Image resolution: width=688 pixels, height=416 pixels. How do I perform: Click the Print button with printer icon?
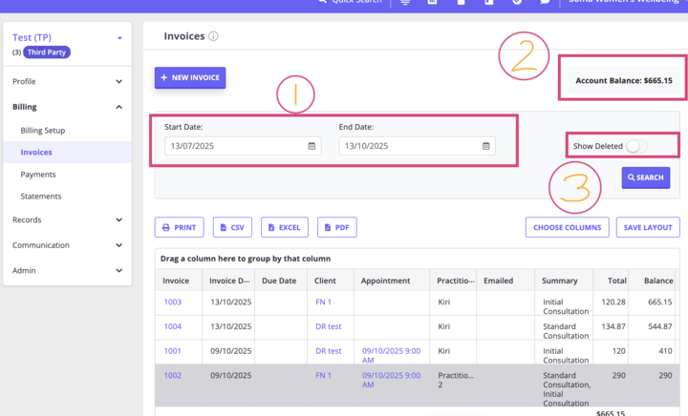(179, 227)
